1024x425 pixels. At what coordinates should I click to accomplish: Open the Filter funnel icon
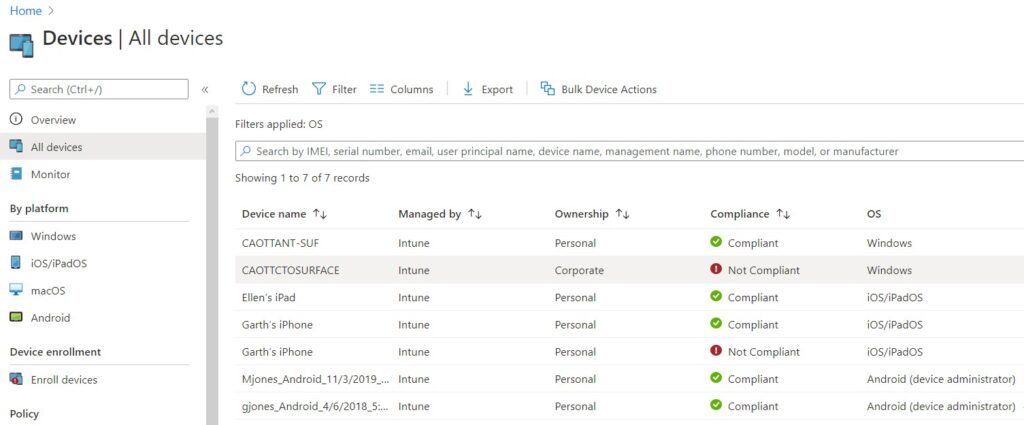pyautogui.click(x=319, y=89)
